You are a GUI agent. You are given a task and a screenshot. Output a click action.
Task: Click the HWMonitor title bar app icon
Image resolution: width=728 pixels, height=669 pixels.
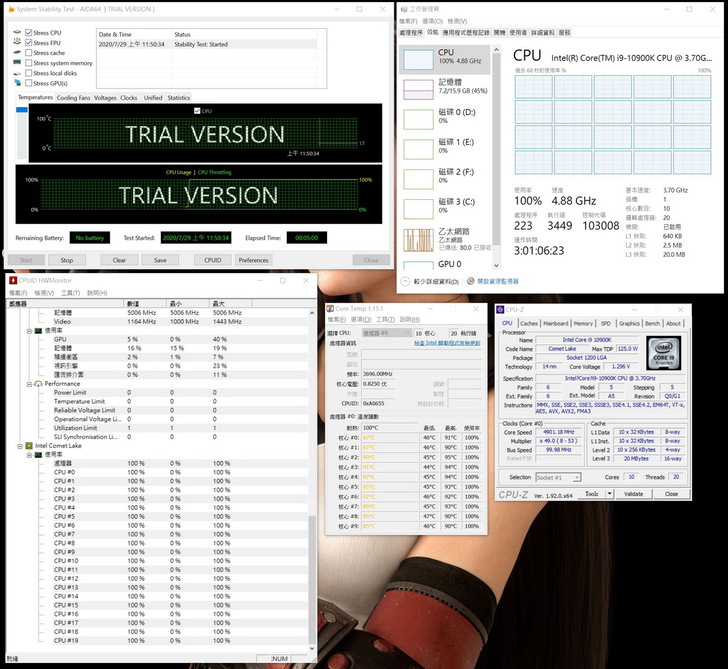click(x=12, y=280)
